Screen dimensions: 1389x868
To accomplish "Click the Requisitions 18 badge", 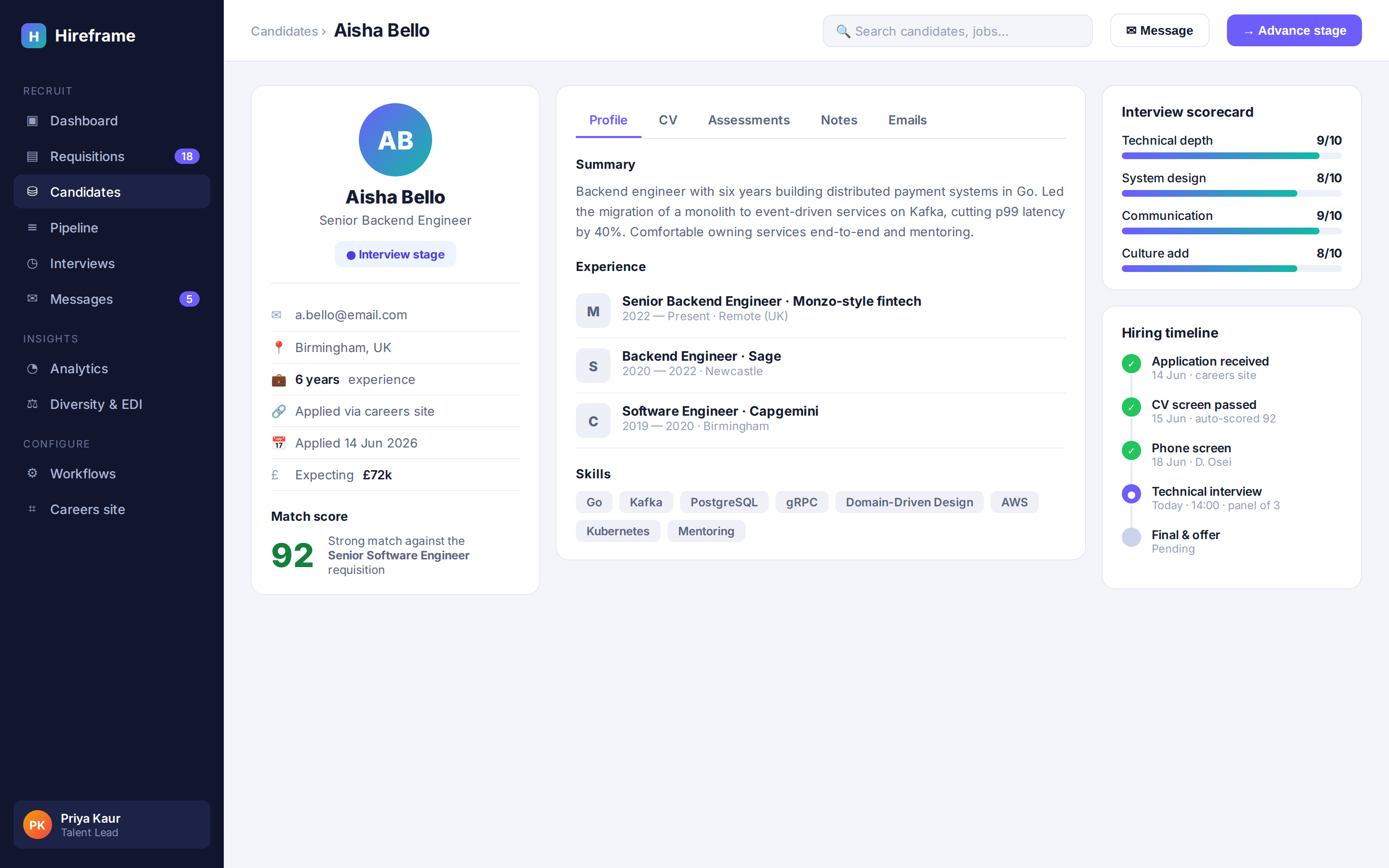I will pyautogui.click(x=187, y=156).
